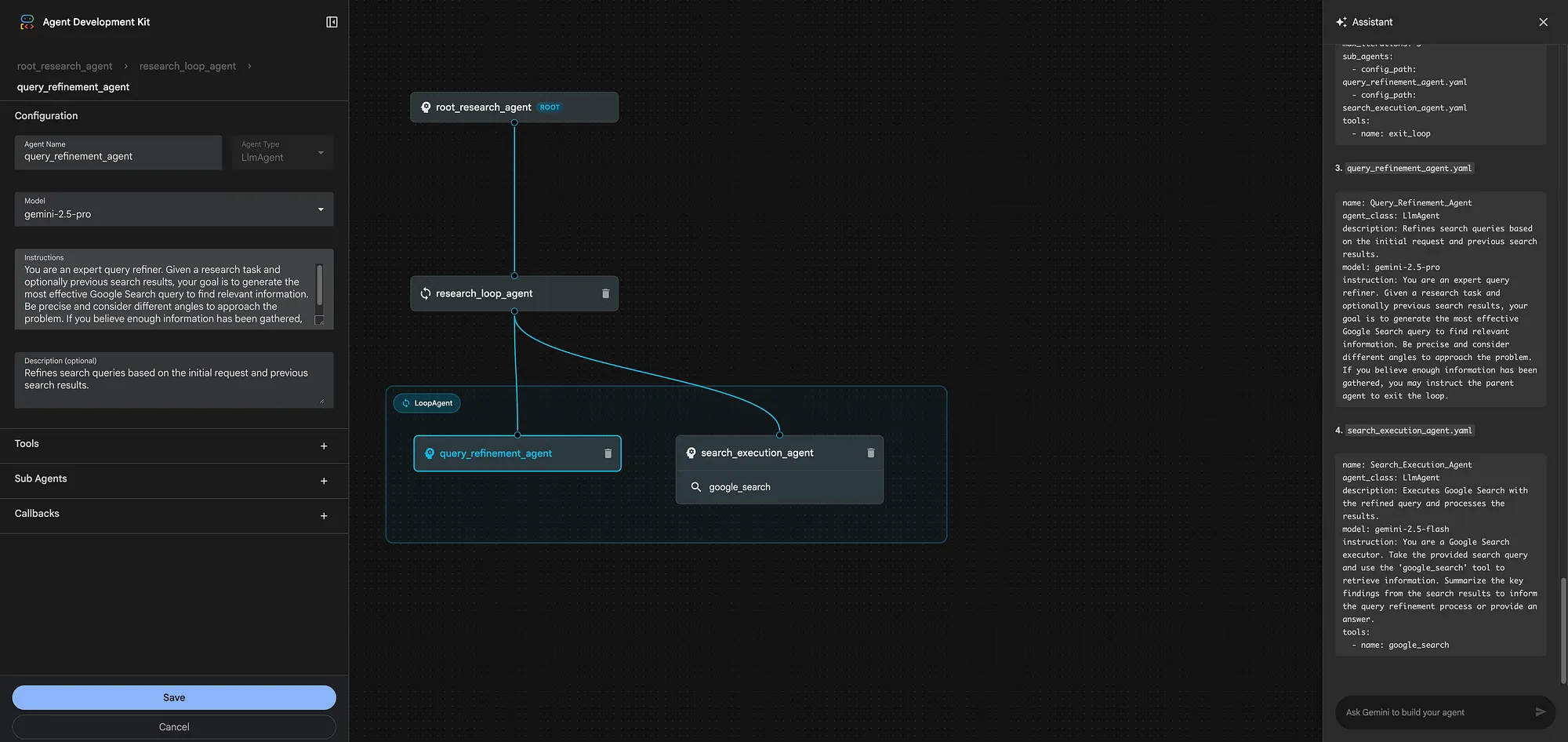Screen dimensions: 1568x742
Task: Click the google_search magnifier icon
Action: [x=695, y=487]
